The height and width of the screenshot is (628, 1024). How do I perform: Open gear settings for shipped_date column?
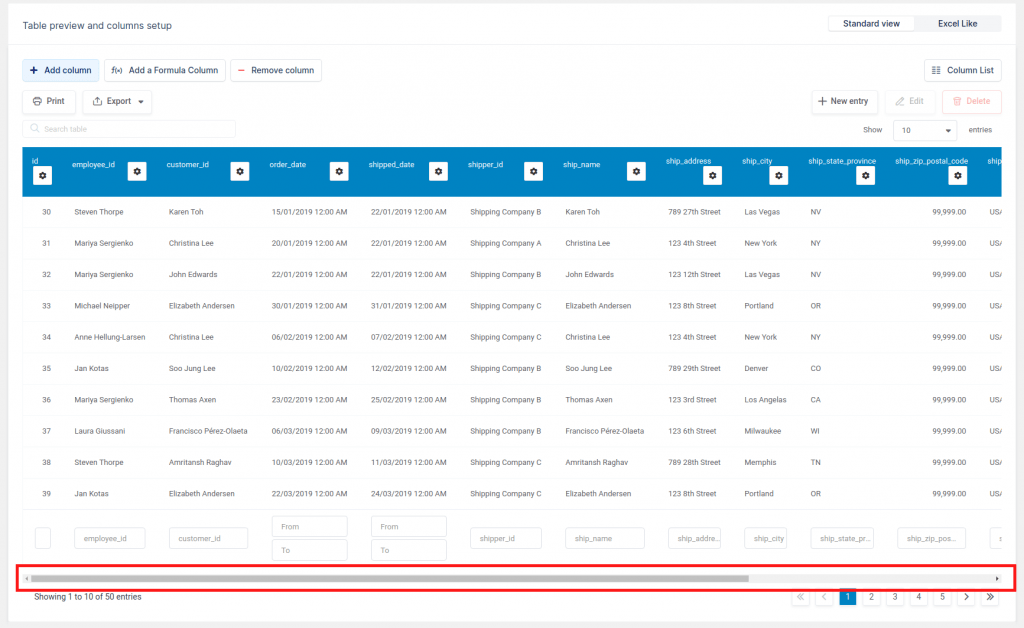tap(438, 171)
